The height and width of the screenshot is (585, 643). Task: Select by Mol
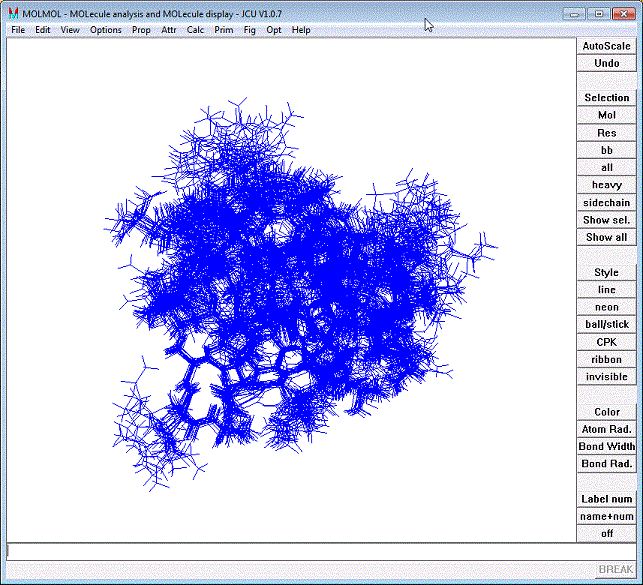(x=607, y=115)
